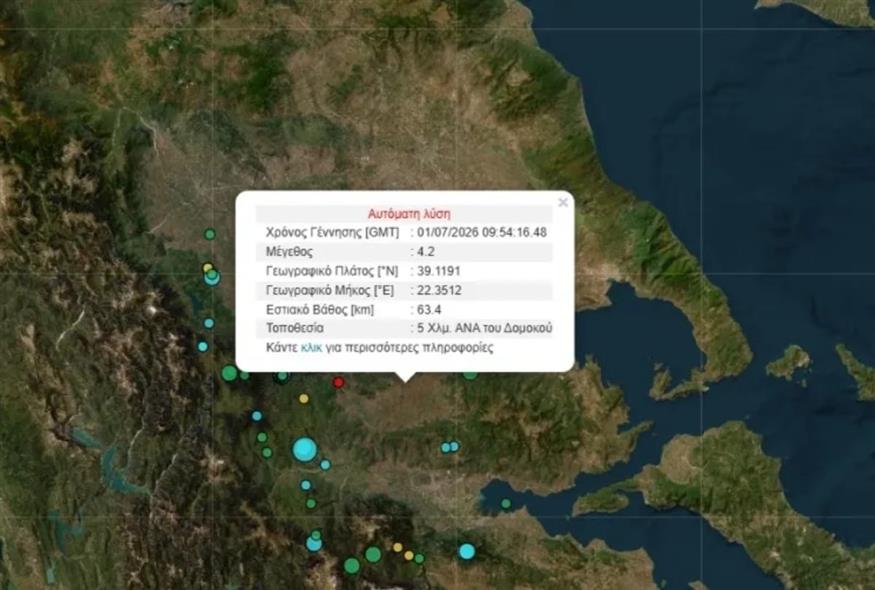The image size is (875, 590).
Task: Click the yellow marker below the red marker
Action: (x=304, y=399)
